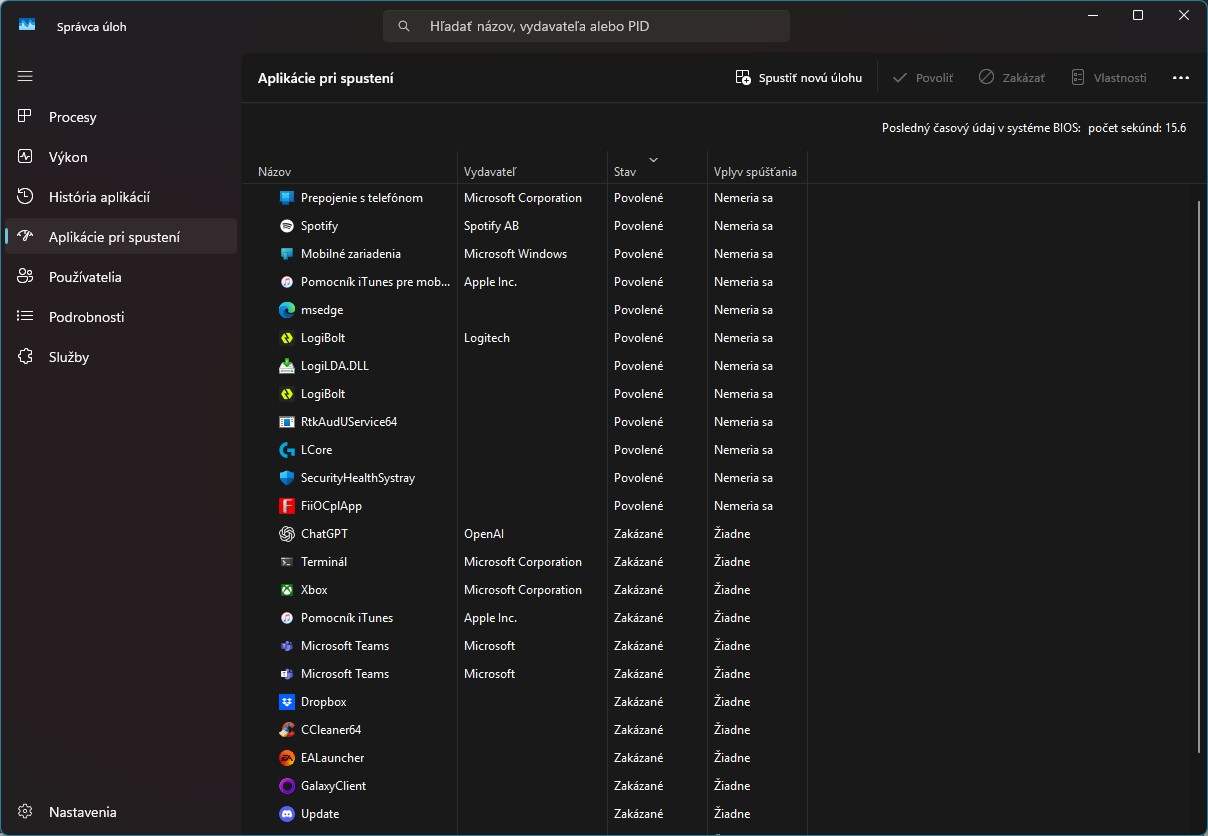Click the FiiOCplApp red icon

[x=287, y=506]
